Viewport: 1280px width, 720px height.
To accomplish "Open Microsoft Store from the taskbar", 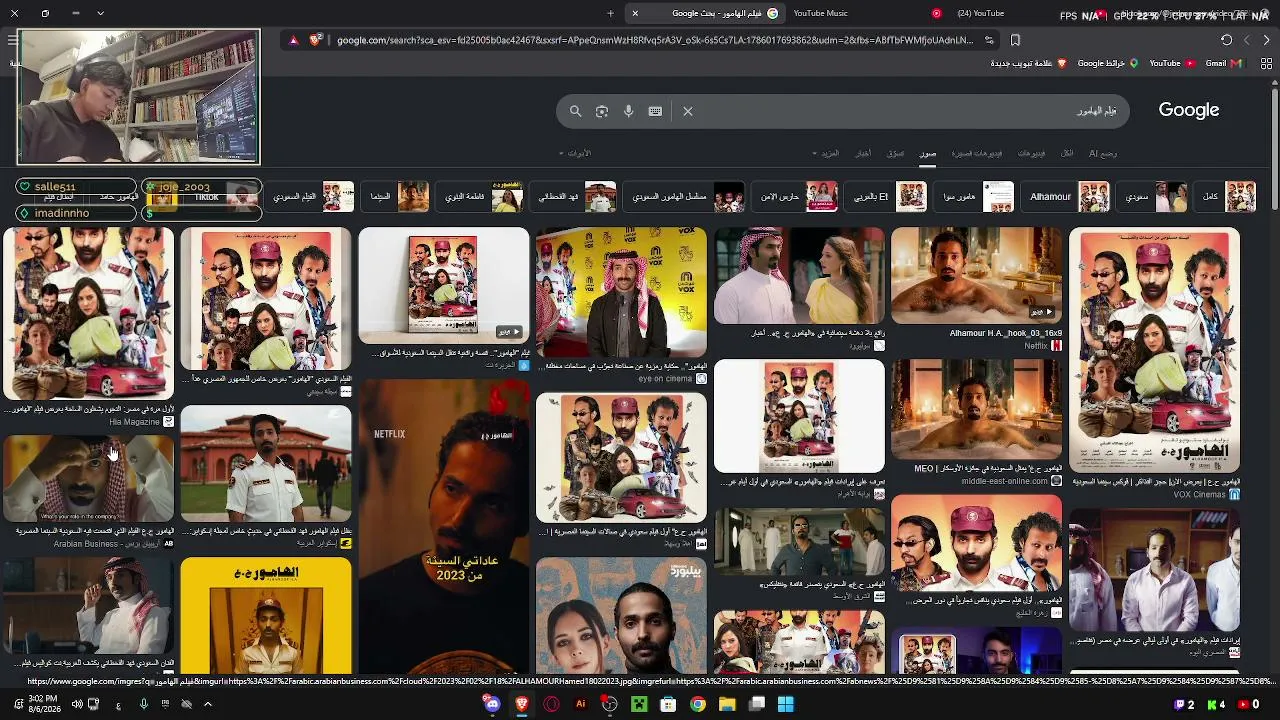I will coord(668,704).
